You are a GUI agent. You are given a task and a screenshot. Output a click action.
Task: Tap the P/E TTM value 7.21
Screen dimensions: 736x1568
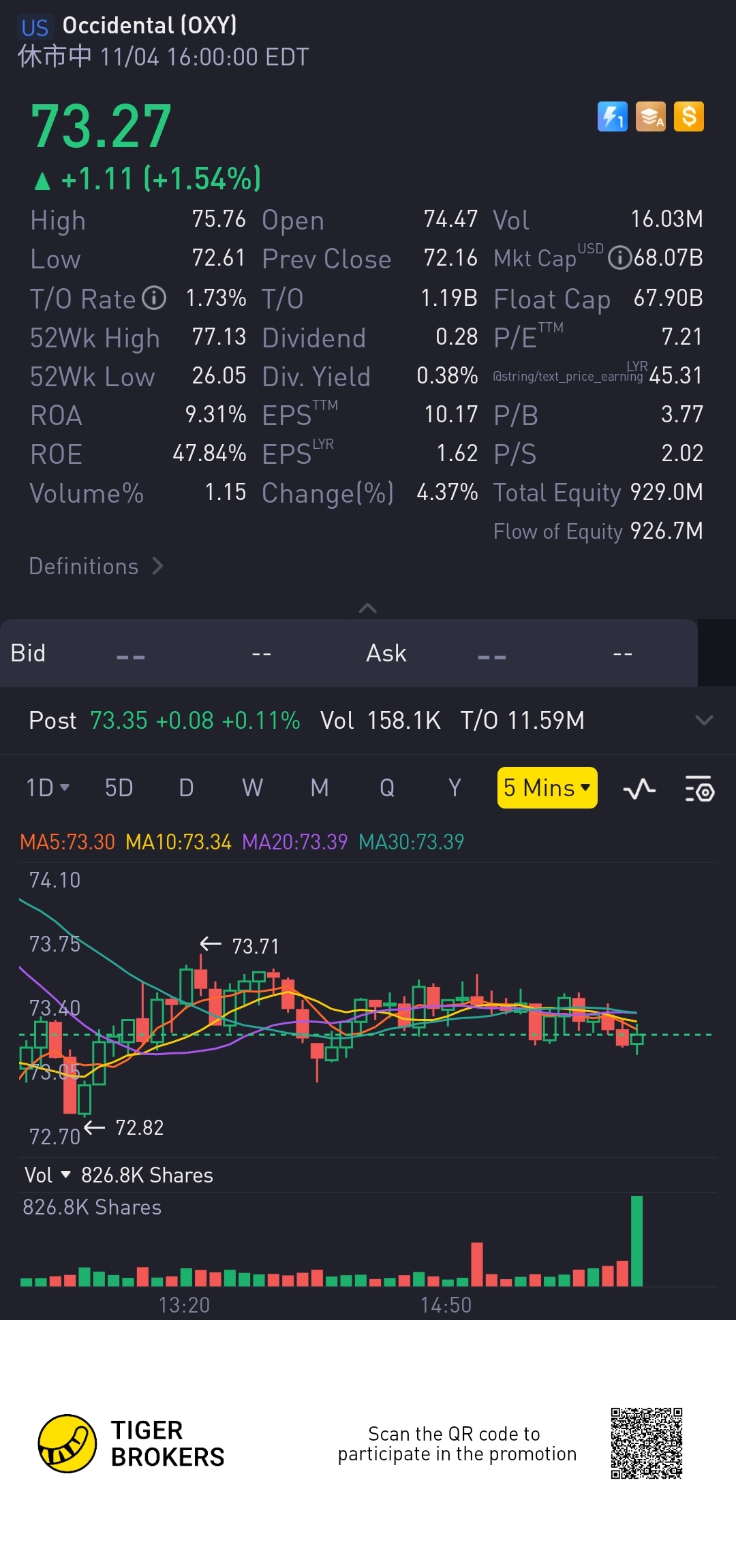click(682, 336)
